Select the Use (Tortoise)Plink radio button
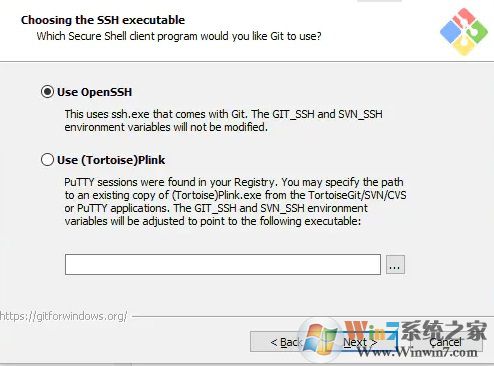This screenshot has width=494, height=366. [x=47, y=160]
